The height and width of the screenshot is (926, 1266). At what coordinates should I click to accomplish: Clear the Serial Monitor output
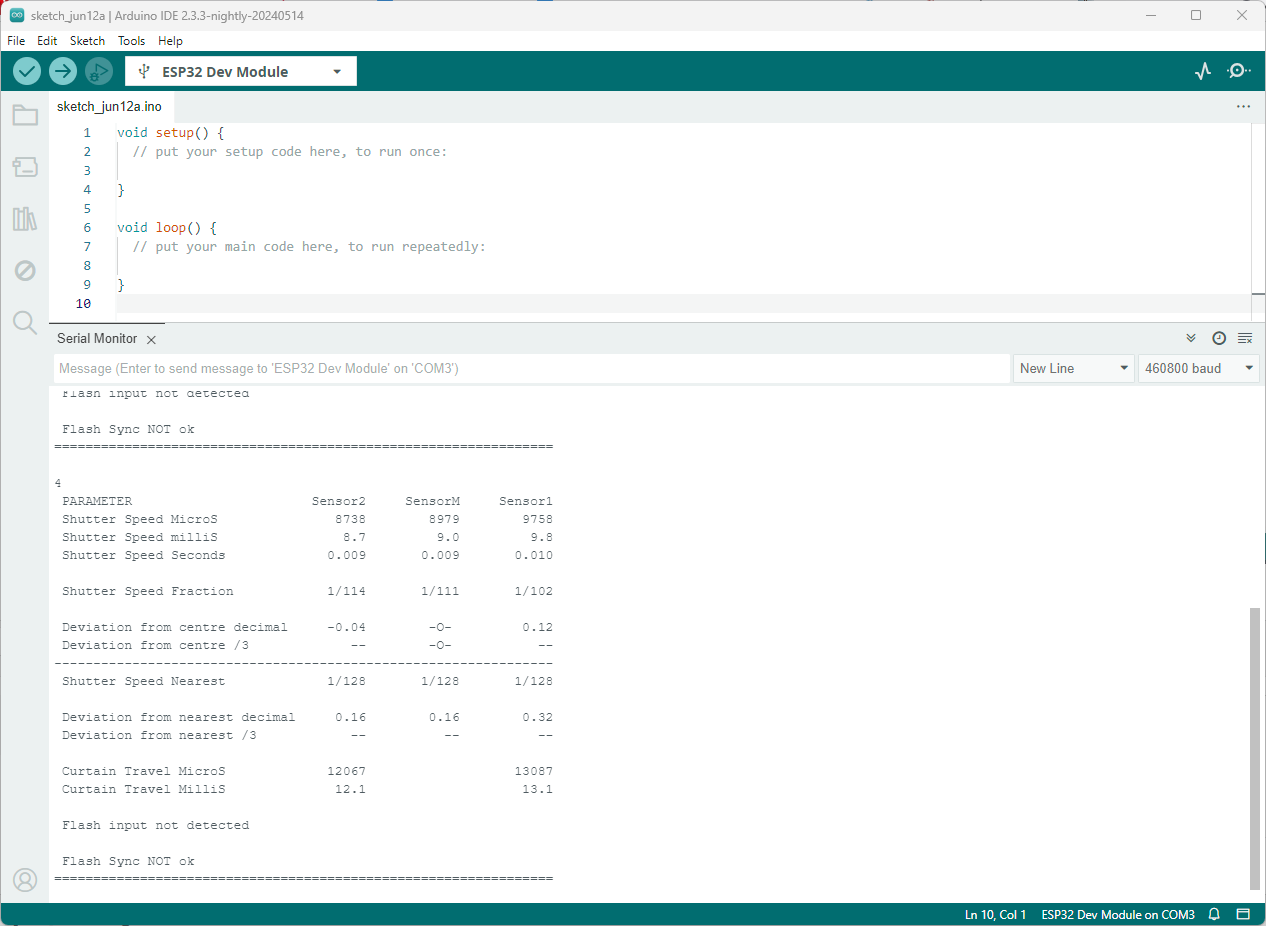(1245, 338)
